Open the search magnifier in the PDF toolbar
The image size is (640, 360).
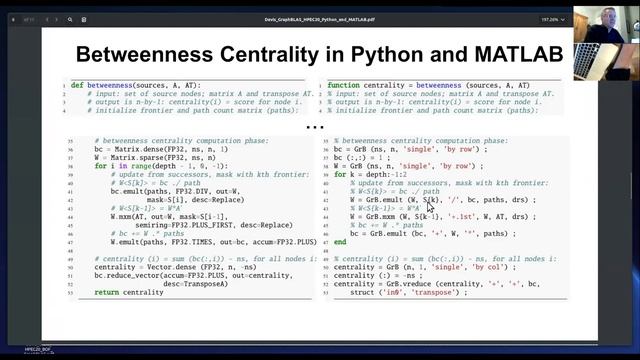[70, 20]
